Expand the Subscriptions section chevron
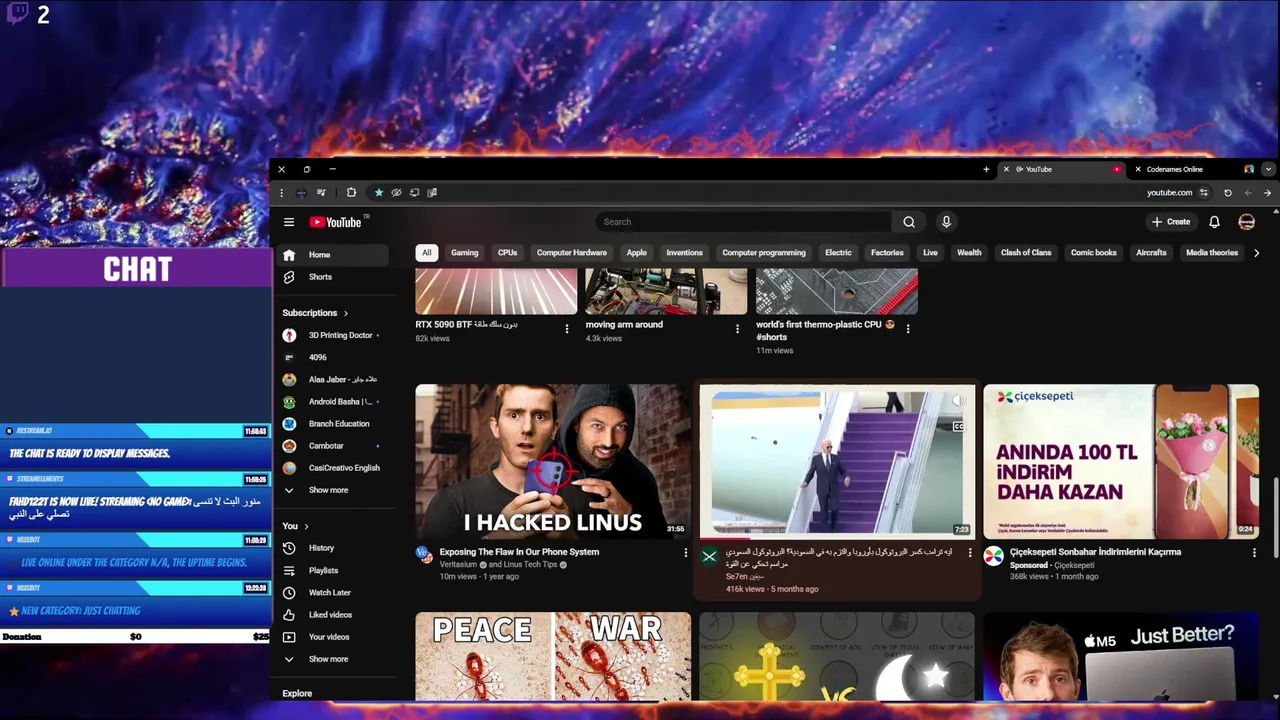 [x=346, y=313]
